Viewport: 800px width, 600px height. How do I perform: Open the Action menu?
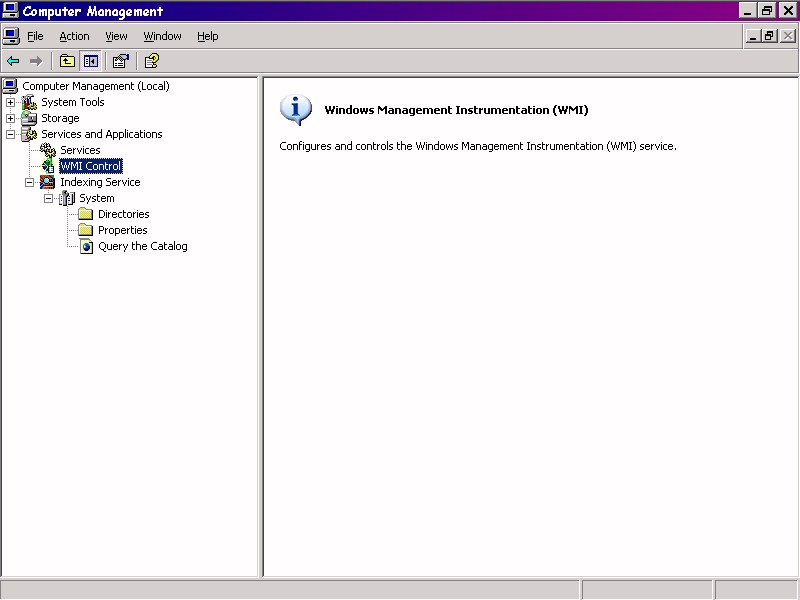[74, 36]
